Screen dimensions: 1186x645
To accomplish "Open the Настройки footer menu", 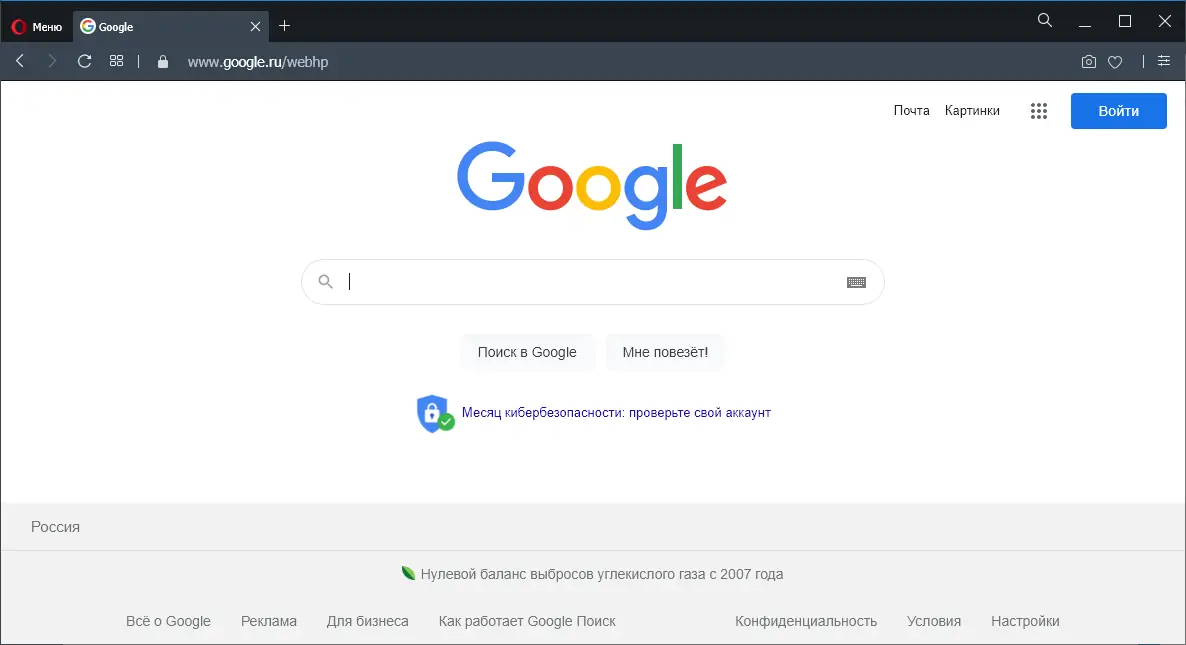I will [1025, 621].
